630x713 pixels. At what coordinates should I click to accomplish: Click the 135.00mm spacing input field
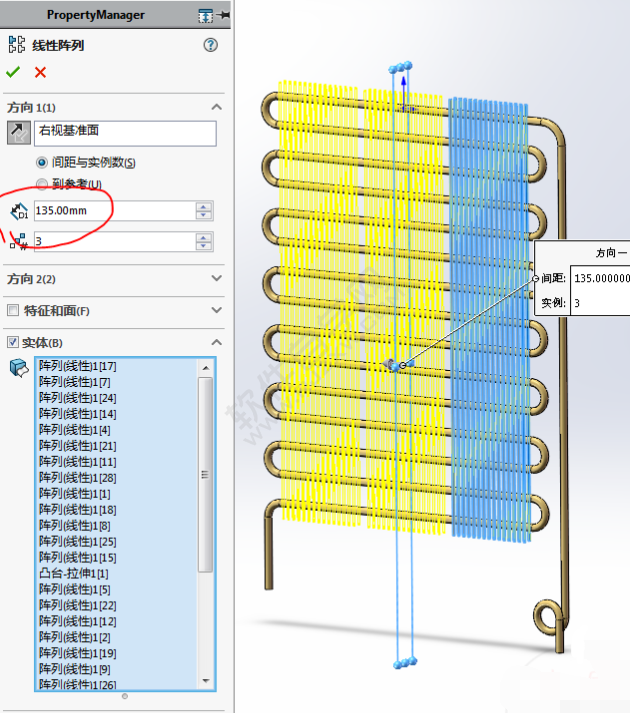pyautogui.click(x=115, y=211)
